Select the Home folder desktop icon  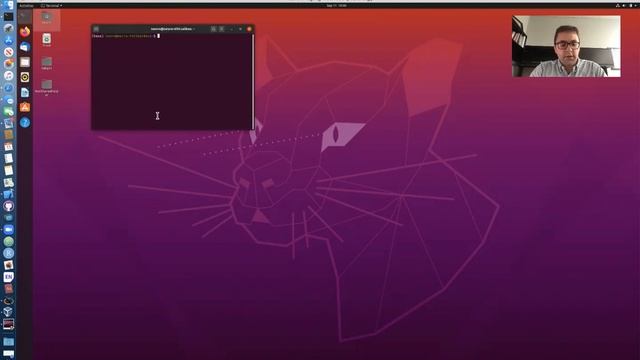47,18
